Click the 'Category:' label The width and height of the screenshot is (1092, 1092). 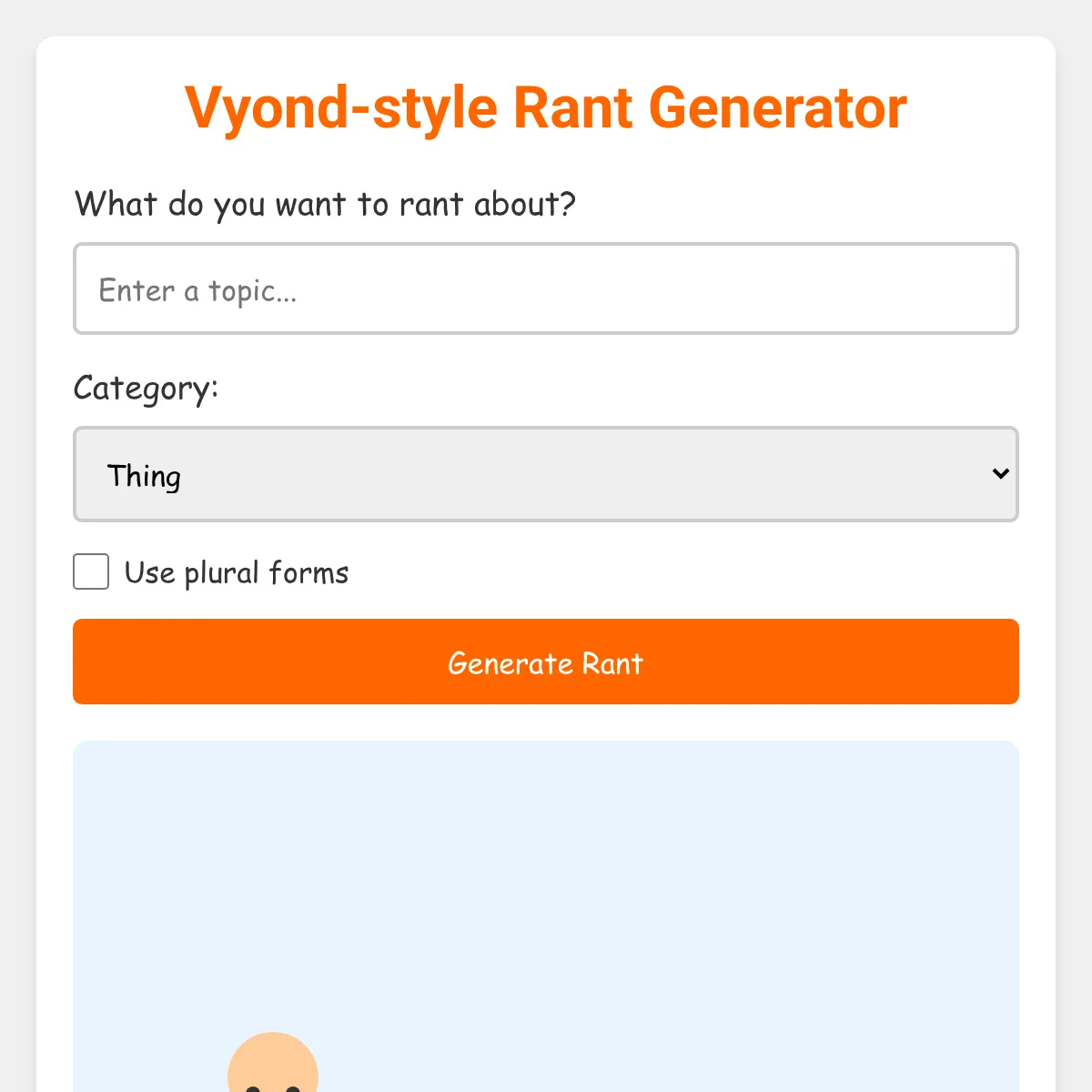coord(146,389)
